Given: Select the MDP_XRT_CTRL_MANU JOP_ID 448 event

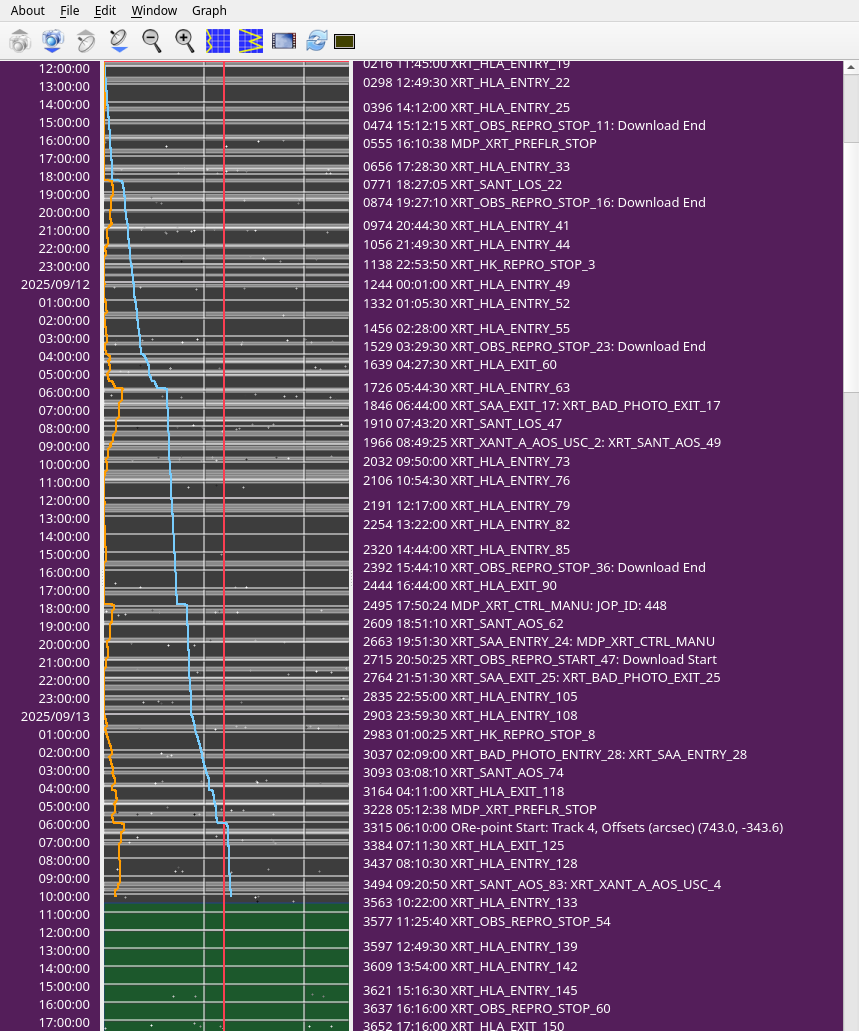Looking at the screenshot, I should [514, 605].
